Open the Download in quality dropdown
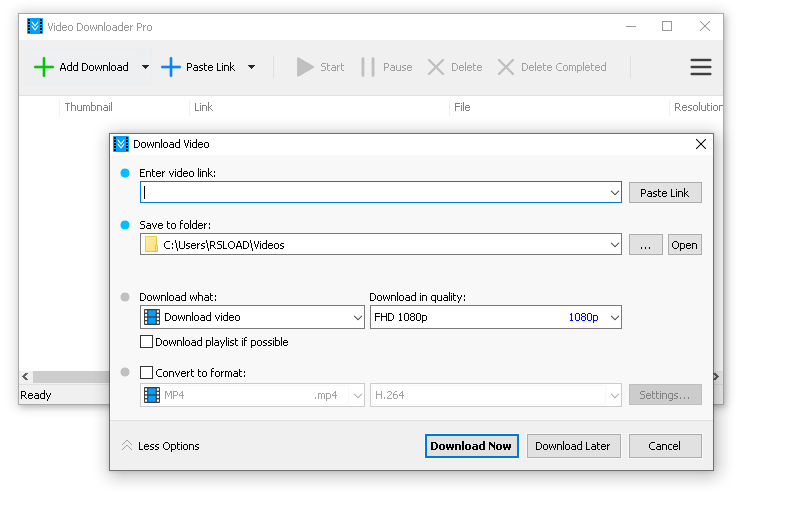The height and width of the screenshot is (519, 805). 614,317
